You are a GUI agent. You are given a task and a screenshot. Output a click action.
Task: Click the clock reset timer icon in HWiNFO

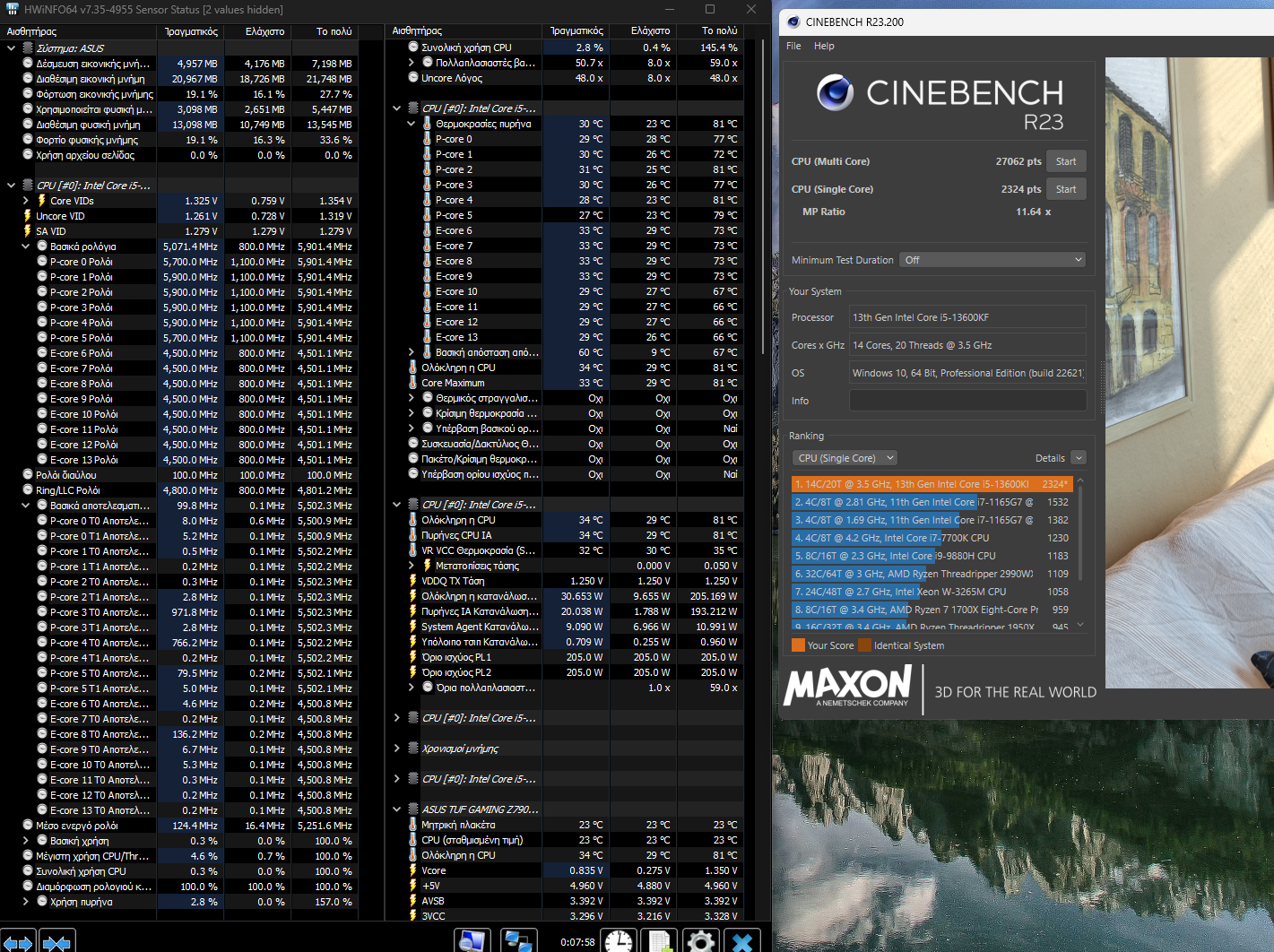(x=619, y=941)
